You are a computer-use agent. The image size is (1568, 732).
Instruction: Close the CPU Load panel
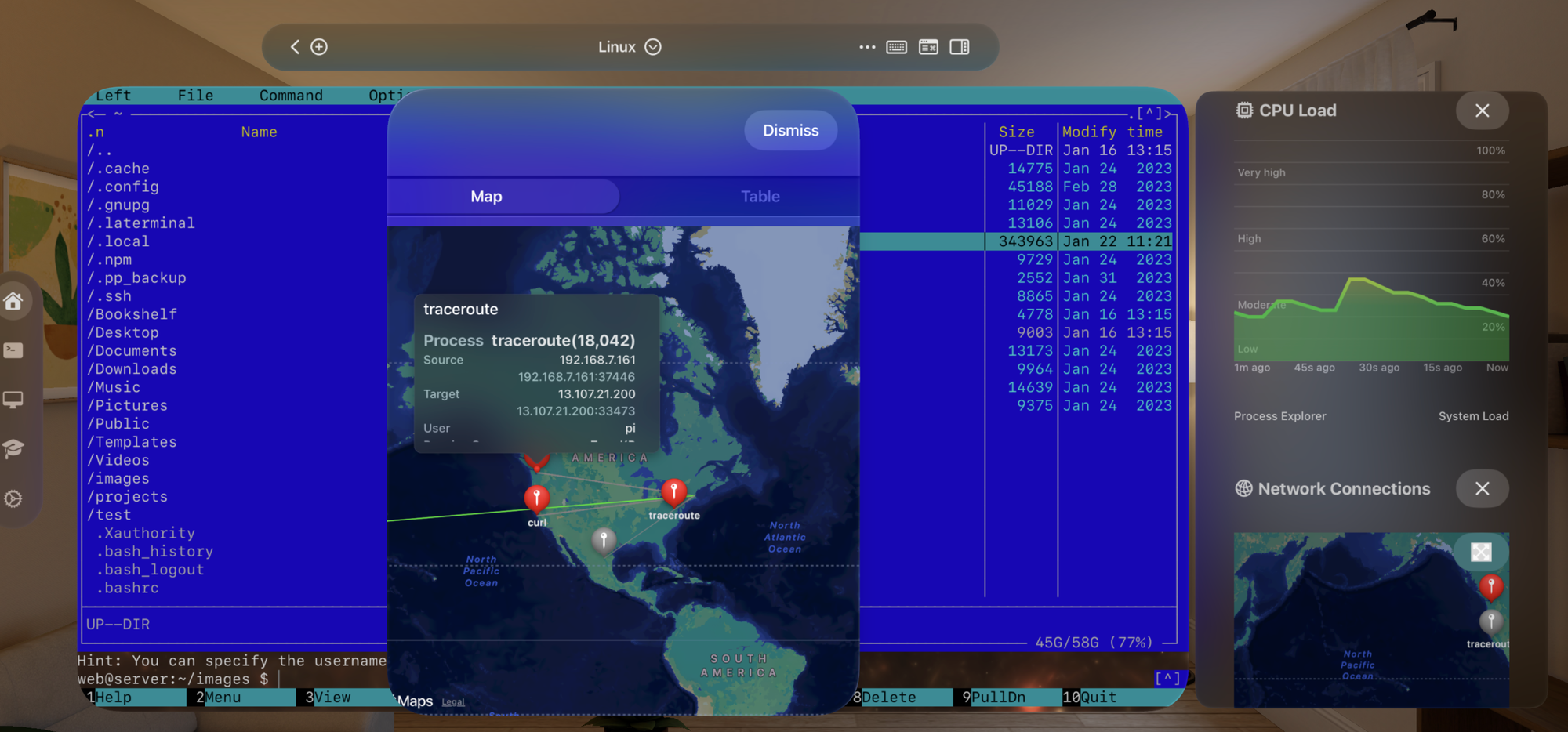(x=1482, y=111)
